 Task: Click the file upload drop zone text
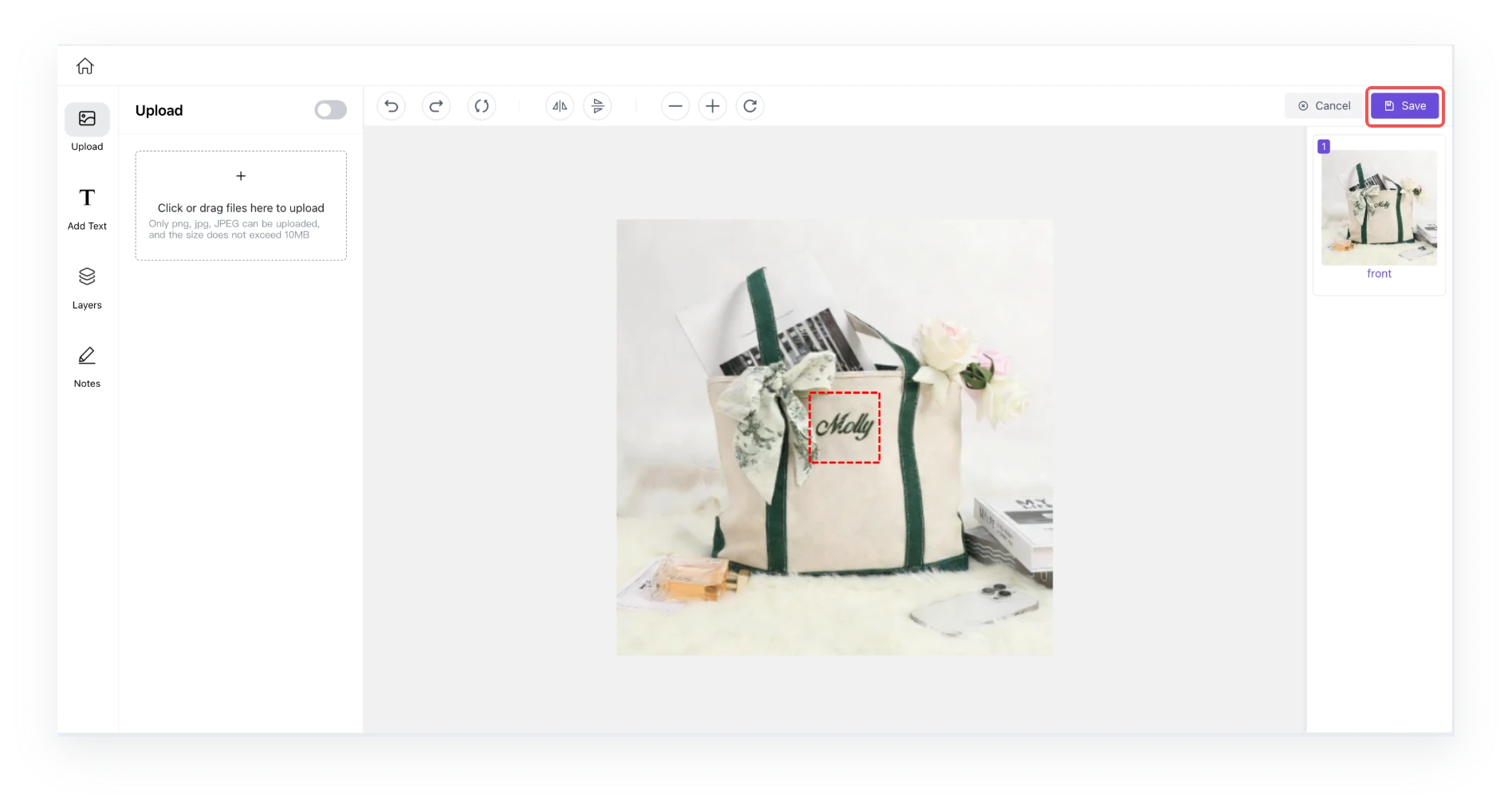(x=241, y=208)
